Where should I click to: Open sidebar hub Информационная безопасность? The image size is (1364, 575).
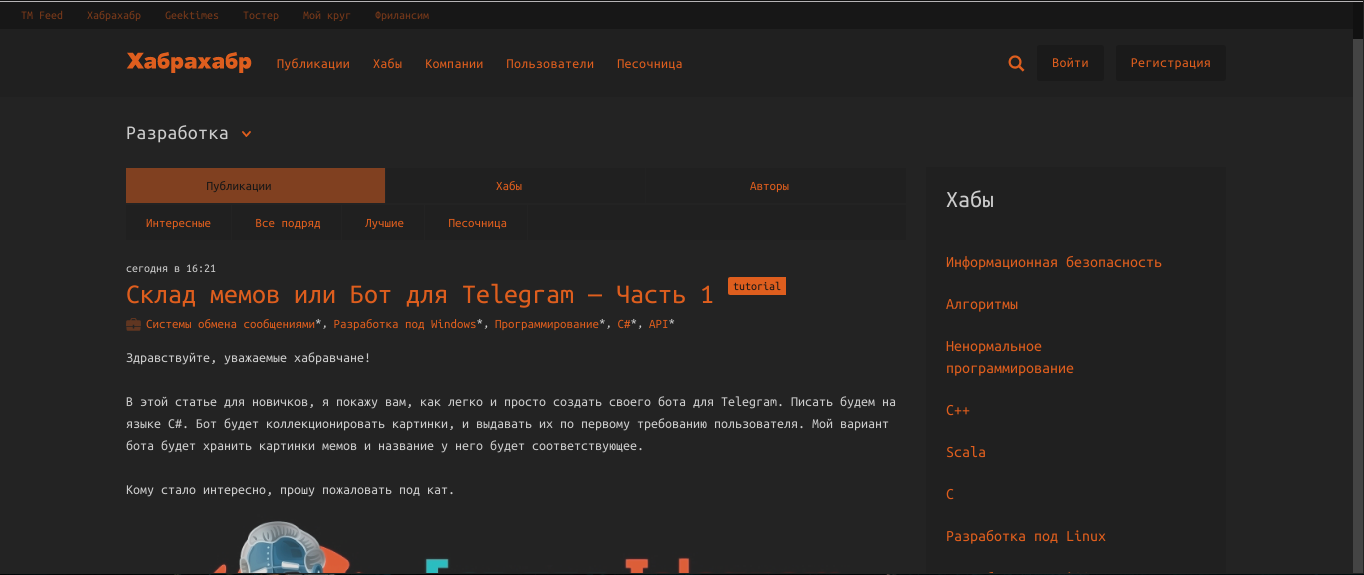[x=1054, y=262]
